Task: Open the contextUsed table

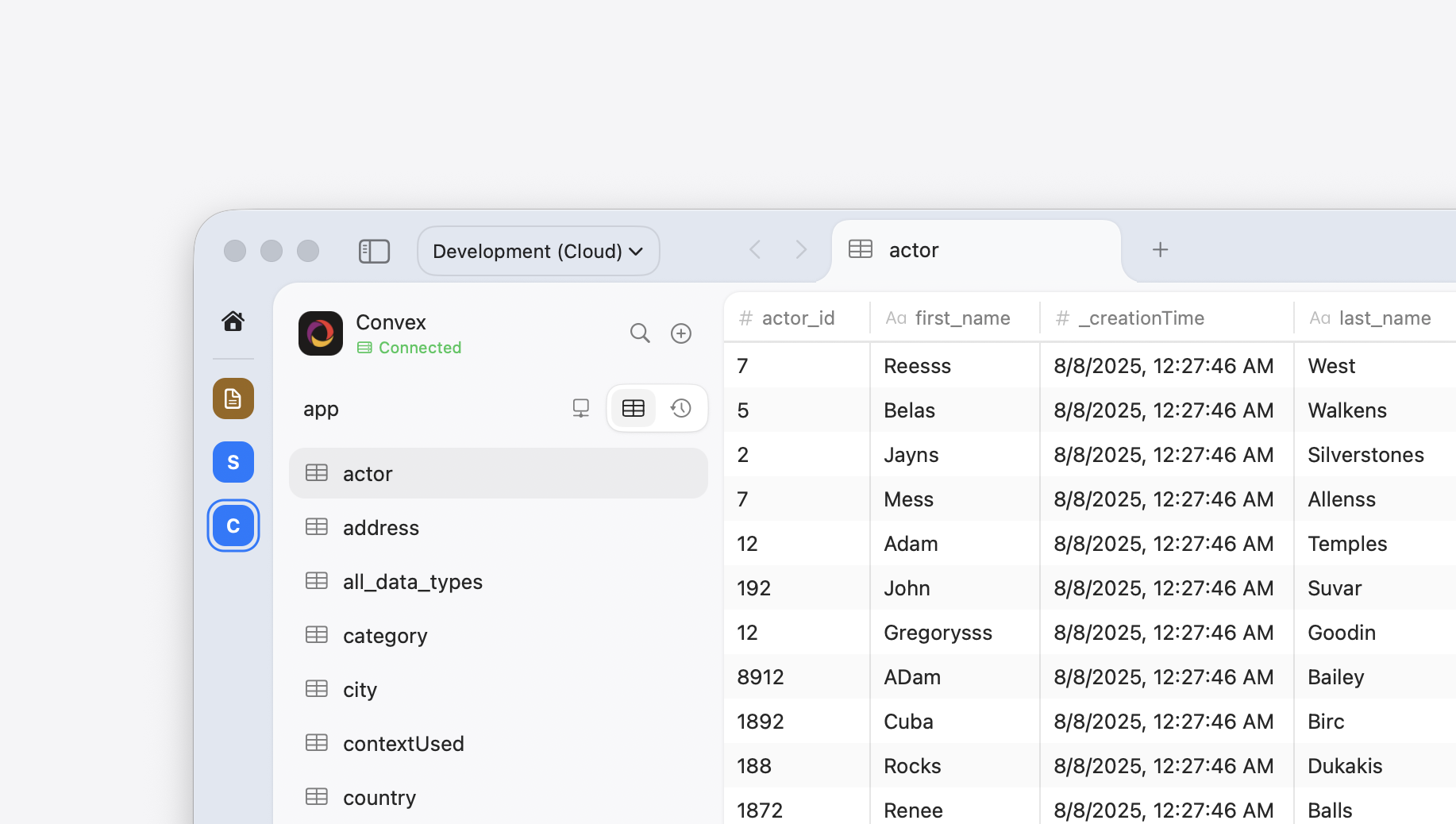Action: [499, 744]
